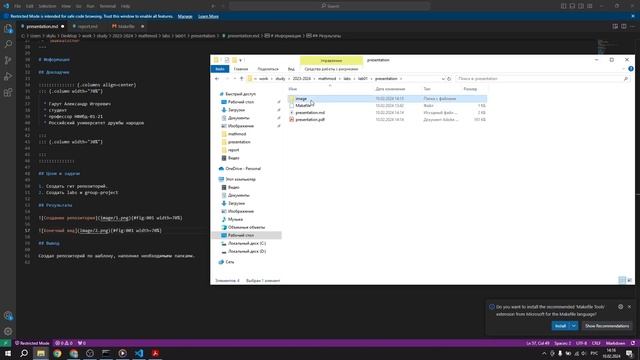Click File Explorer back arrow
The width and height of the screenshot is (640, 360).
click(217, 78)
